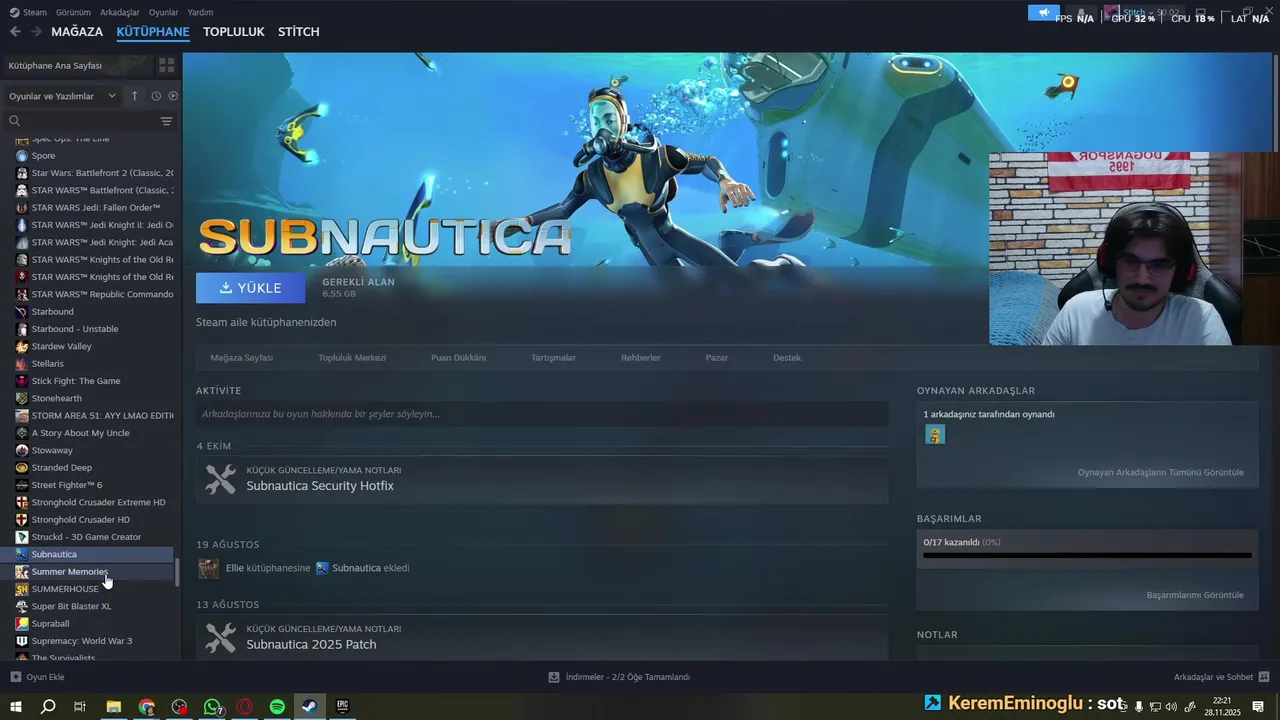Select Summer Memories in library
Screen dimensions: 1280x720
pos(69,572)
